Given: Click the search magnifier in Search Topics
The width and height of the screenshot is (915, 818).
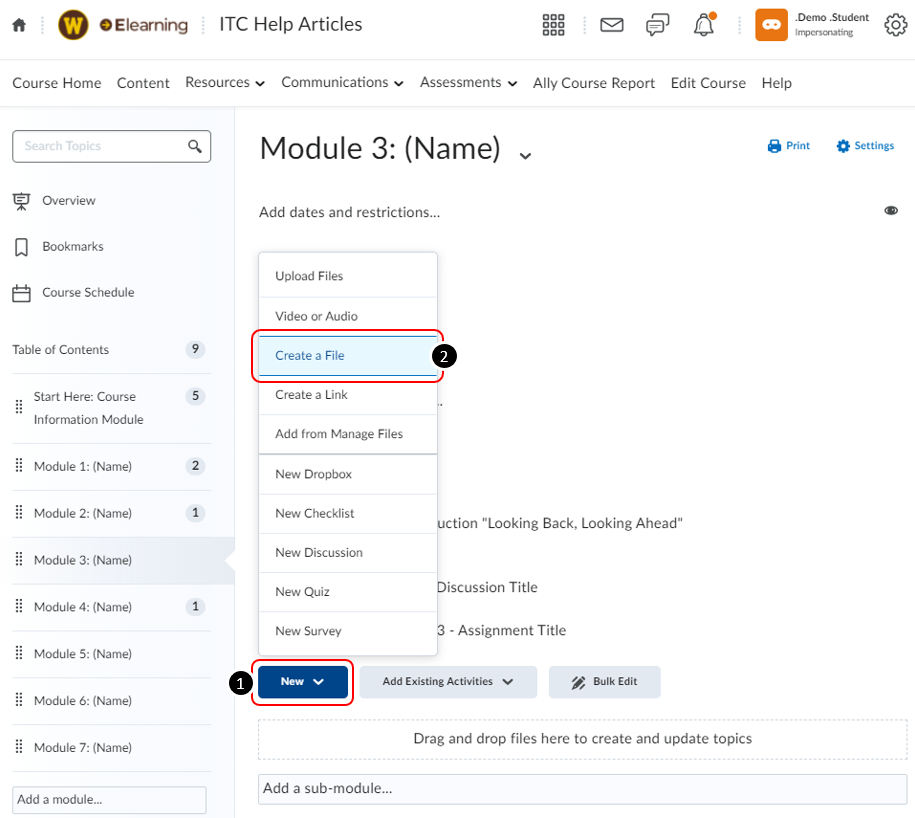Looking at the screenshot, I should pyautogui.click(x=195, y=146).
